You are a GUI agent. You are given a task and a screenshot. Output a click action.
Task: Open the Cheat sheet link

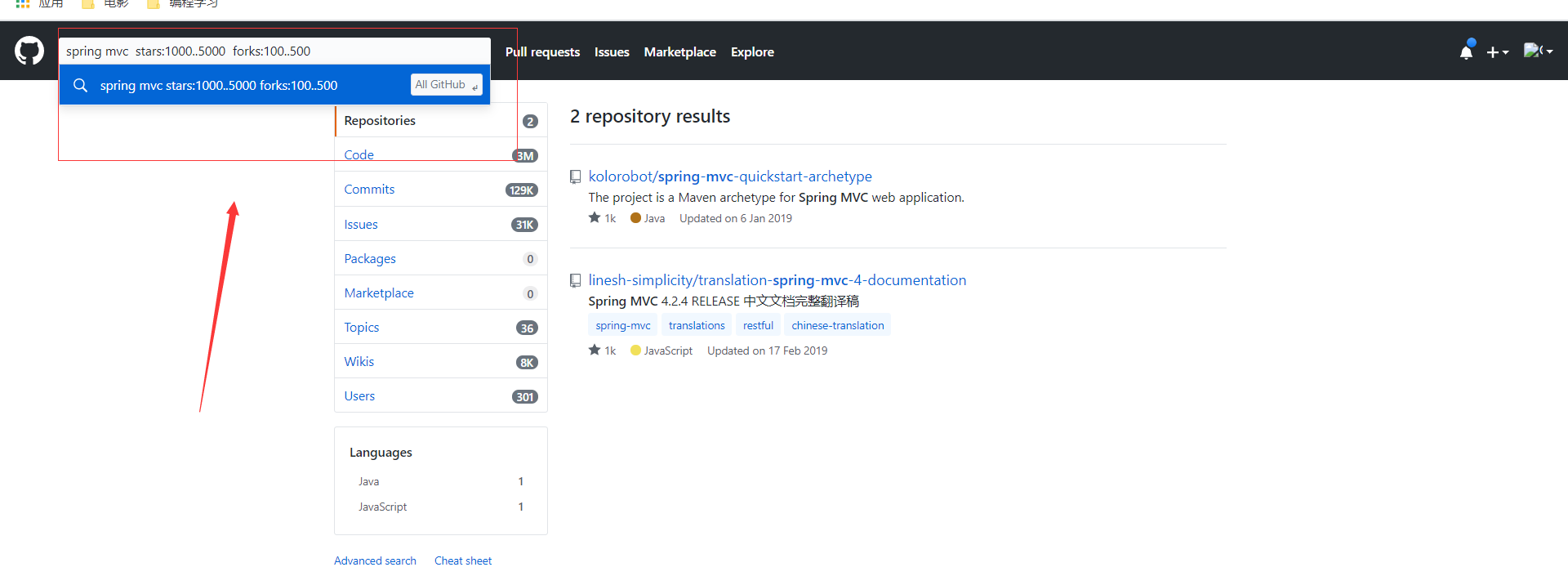(463, 560)
